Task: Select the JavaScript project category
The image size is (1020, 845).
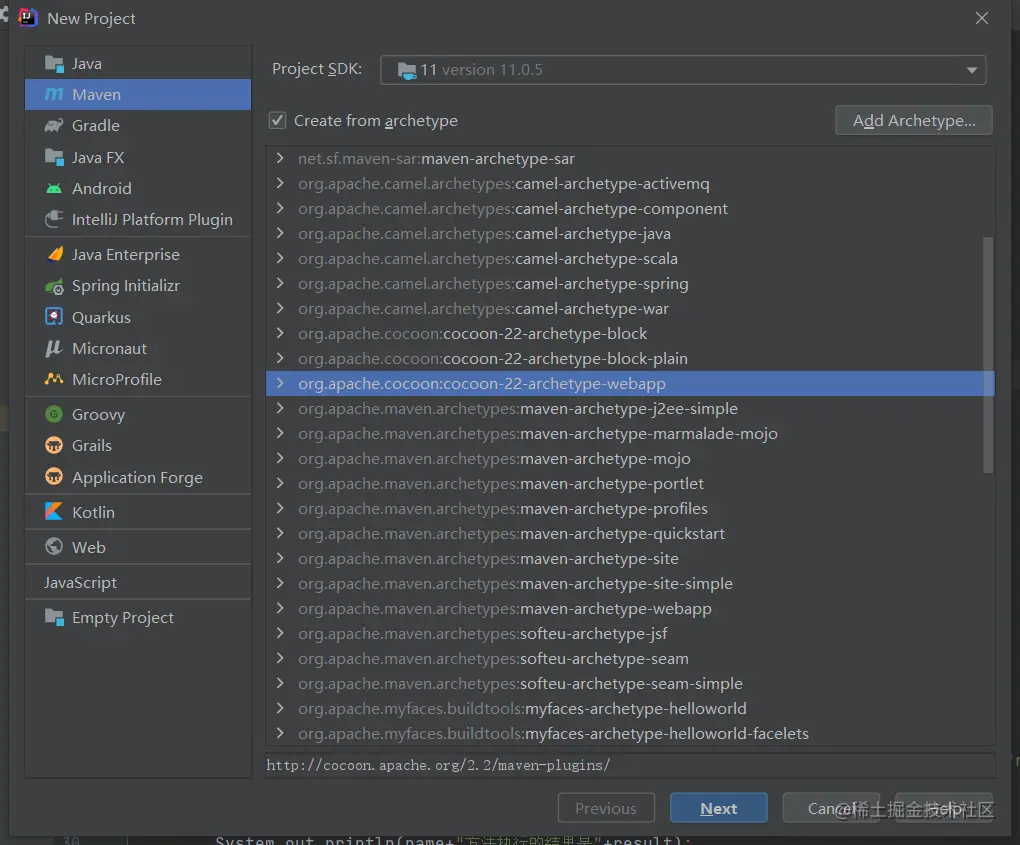Action: point(138,582)
